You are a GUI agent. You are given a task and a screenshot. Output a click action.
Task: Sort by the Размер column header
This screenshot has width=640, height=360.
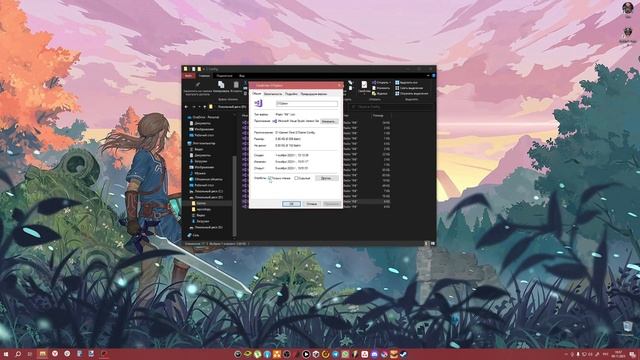pyautogui.click(x=378, y=116)
